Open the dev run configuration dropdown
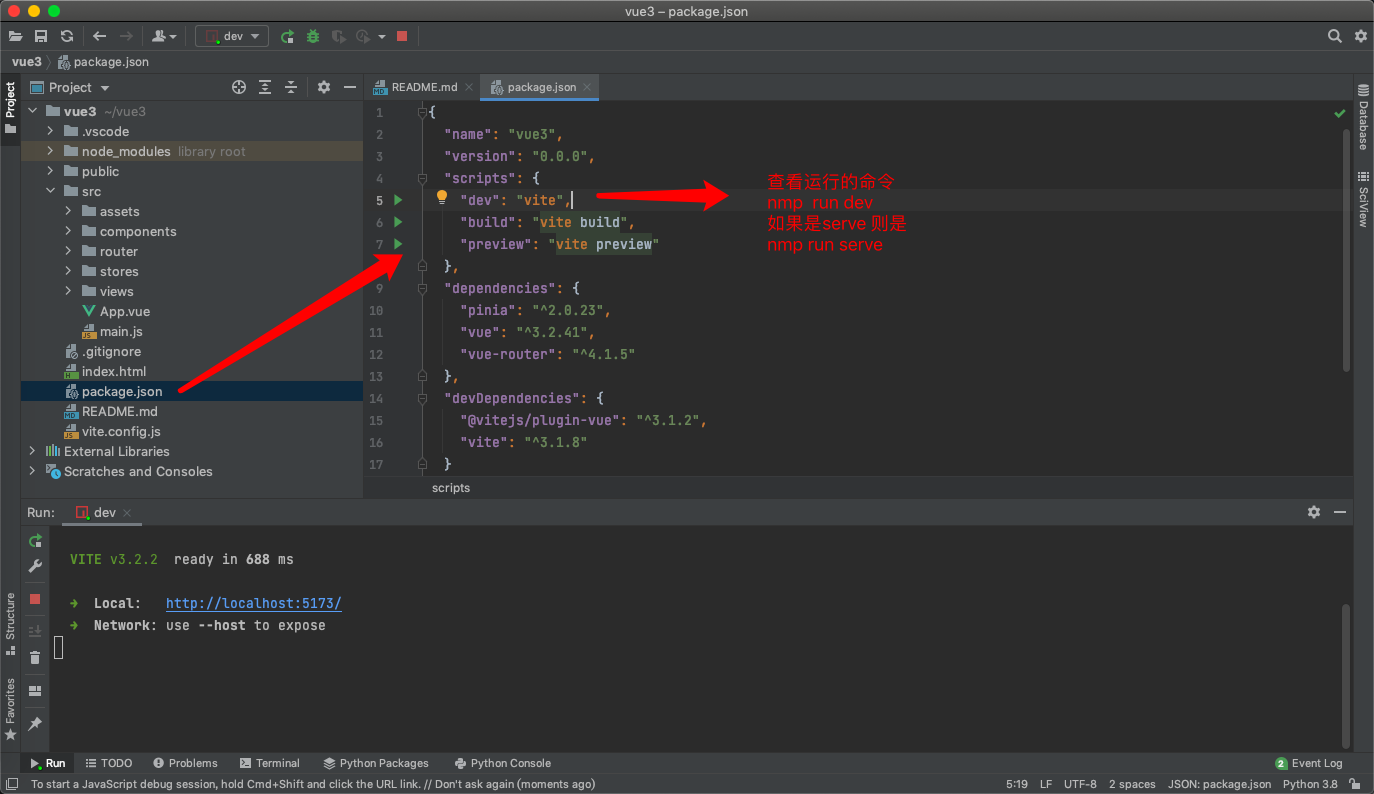1374x794 pixels. tap(232, 36)
